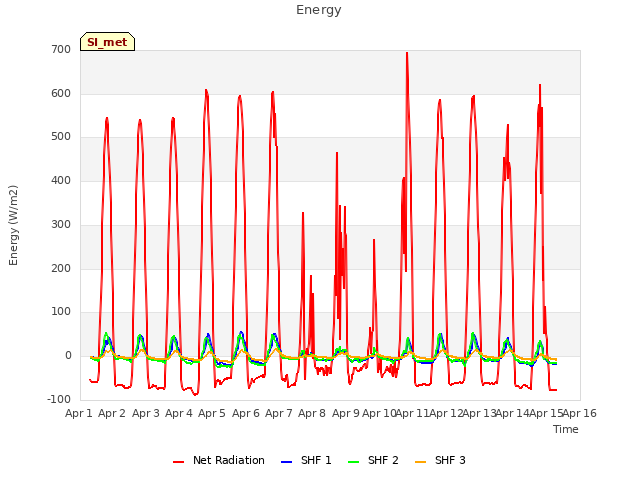Click the 500 y-axis tick label
Screen dimensions: 640x480
(61, 137)
